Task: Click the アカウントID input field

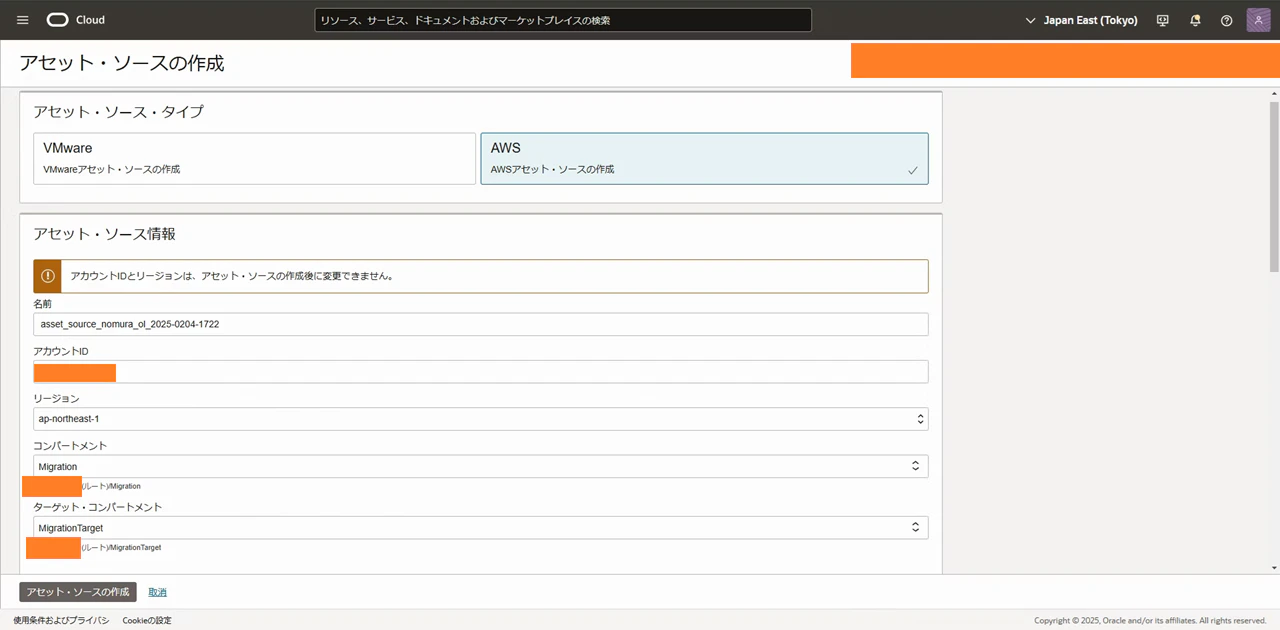Action: [480, 372]
